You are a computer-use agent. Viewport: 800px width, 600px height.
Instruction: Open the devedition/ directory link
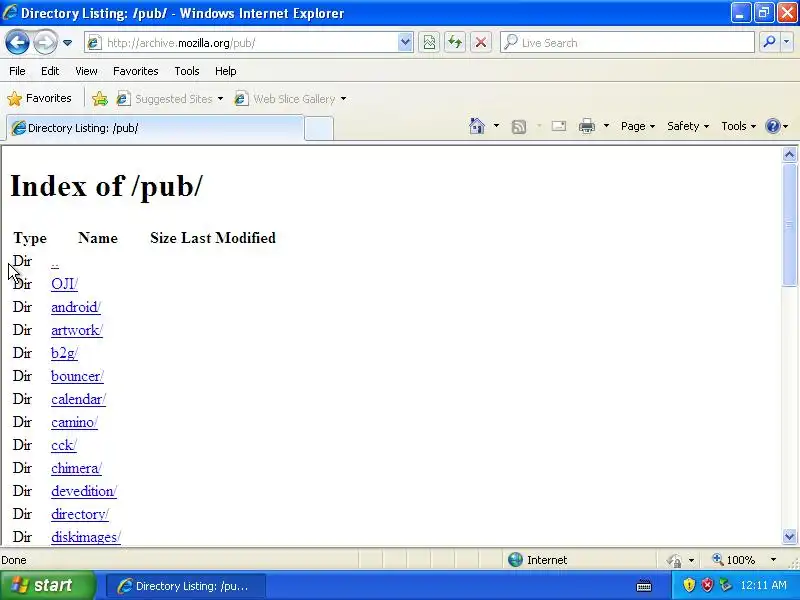coord(84,491)
